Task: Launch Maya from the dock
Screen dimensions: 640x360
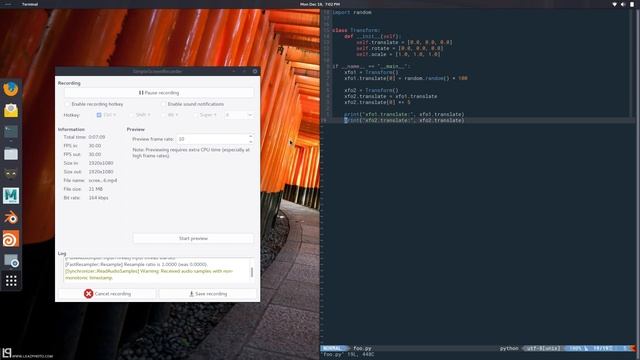Action: [x=11, y=196]
